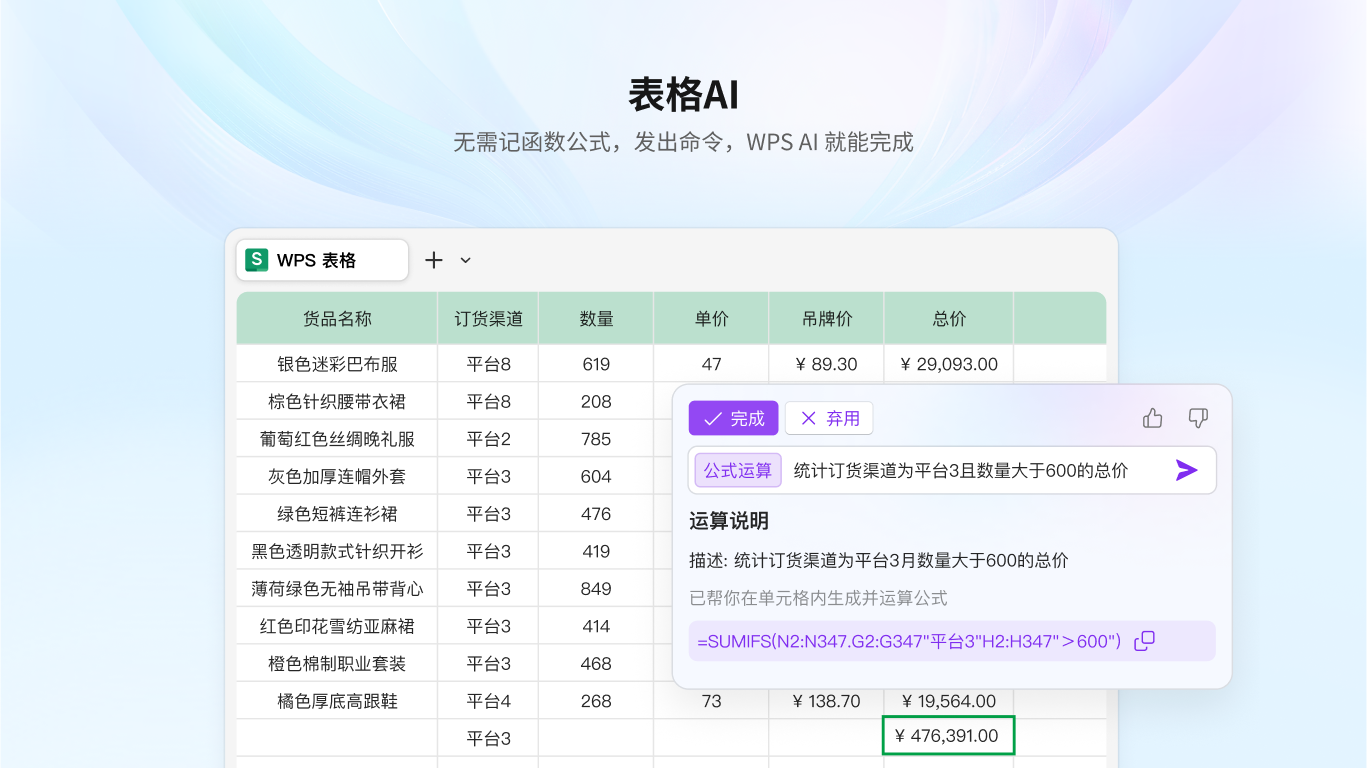Select total cell ¥ 29,093.00
The width and height of the screenshot is (1367, 768).
(x=949, y=364)
